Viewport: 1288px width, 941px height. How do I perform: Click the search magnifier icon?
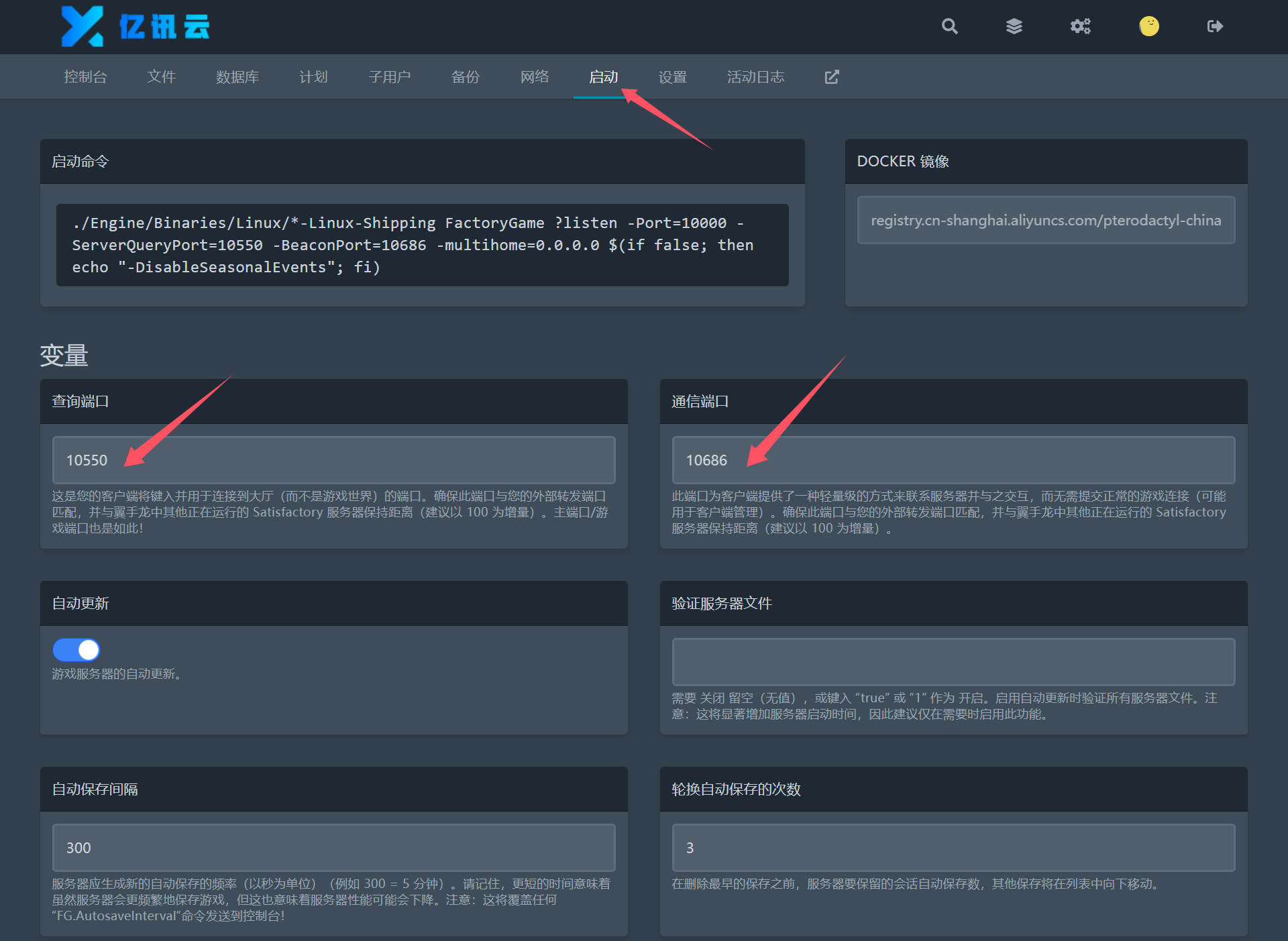coord(949,26)
